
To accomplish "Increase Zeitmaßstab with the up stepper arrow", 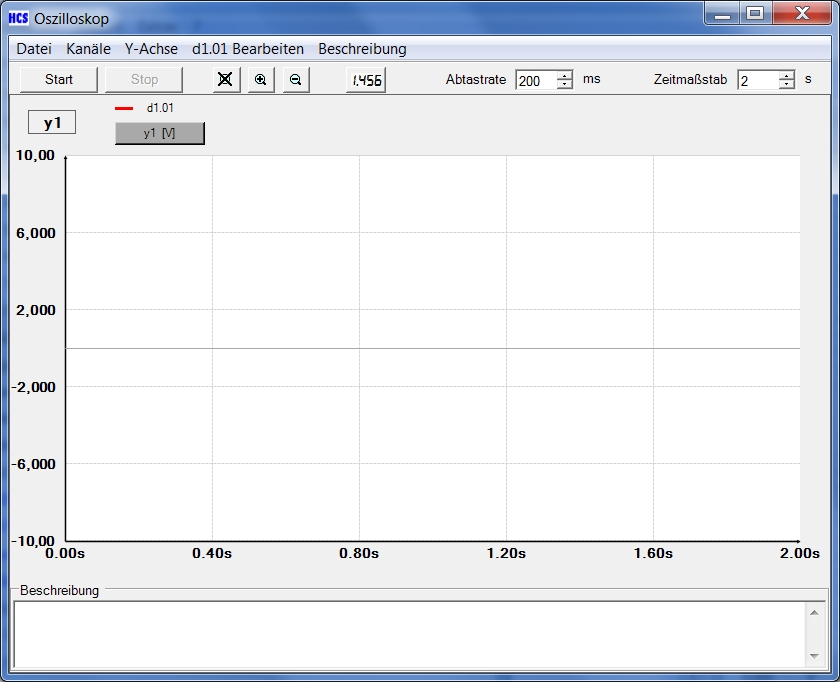I will coord(786,74).
